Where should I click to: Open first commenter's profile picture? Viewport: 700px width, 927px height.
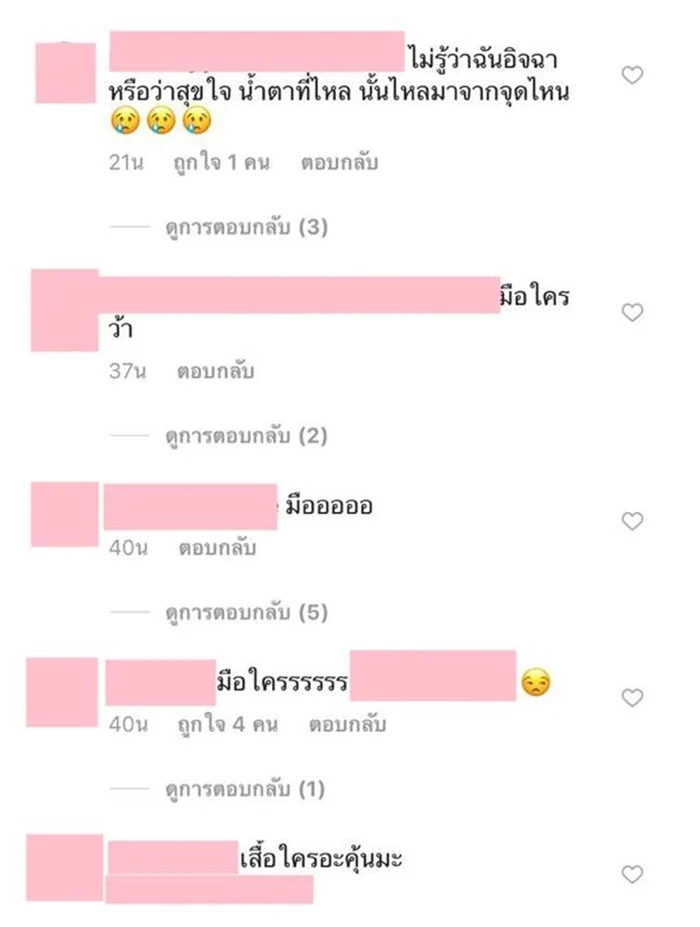pyautogui.click(x=66, y=73)
